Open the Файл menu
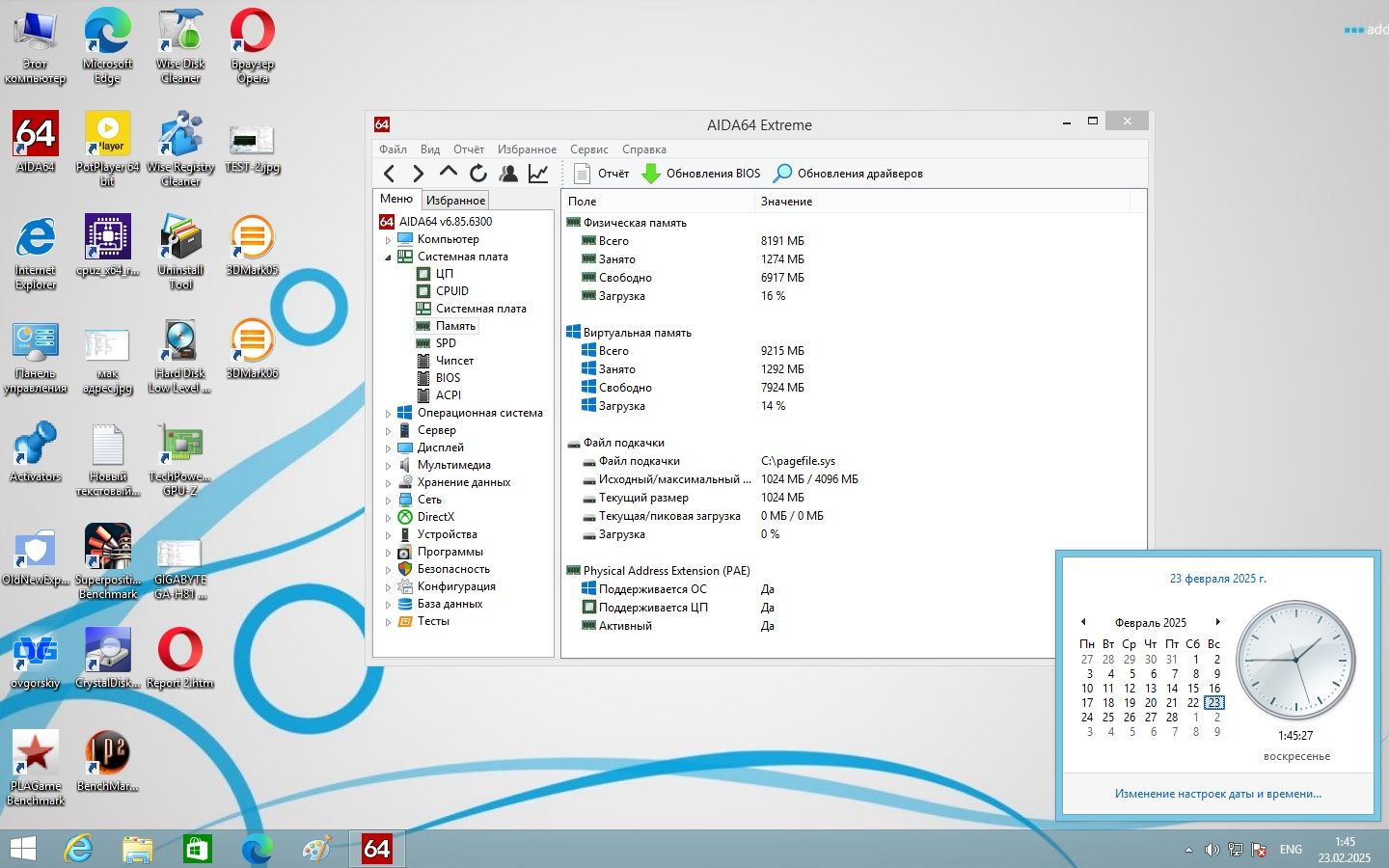 (x=393, y=149)
